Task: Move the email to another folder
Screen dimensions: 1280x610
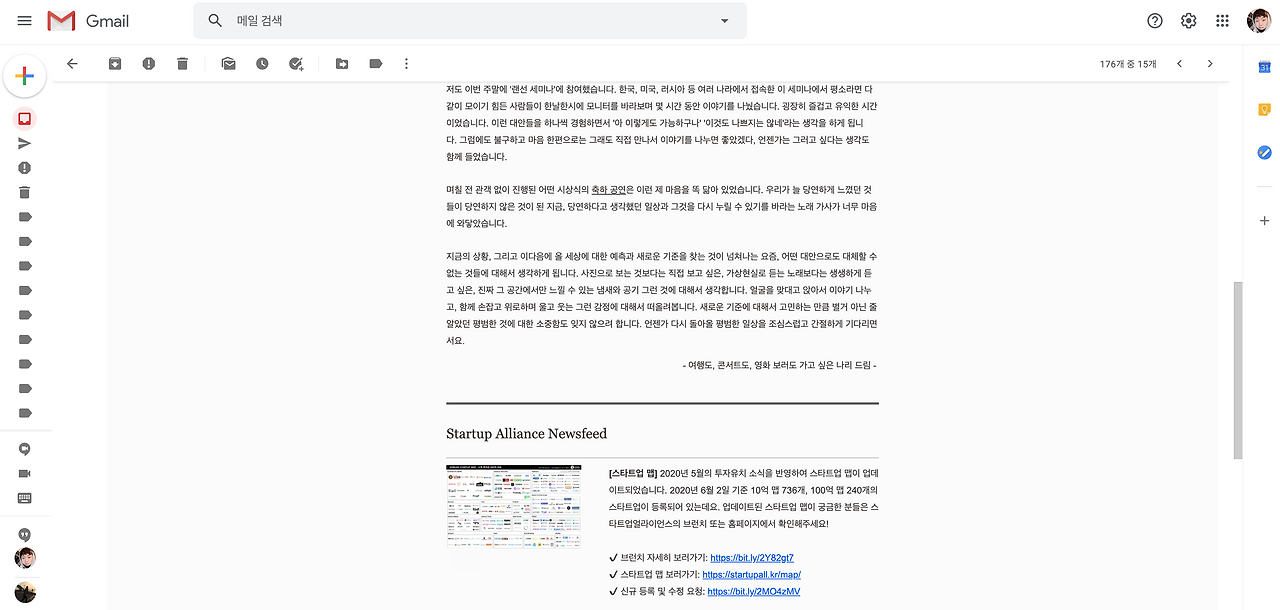Action: pyautogui.click(x=341, y=62)
